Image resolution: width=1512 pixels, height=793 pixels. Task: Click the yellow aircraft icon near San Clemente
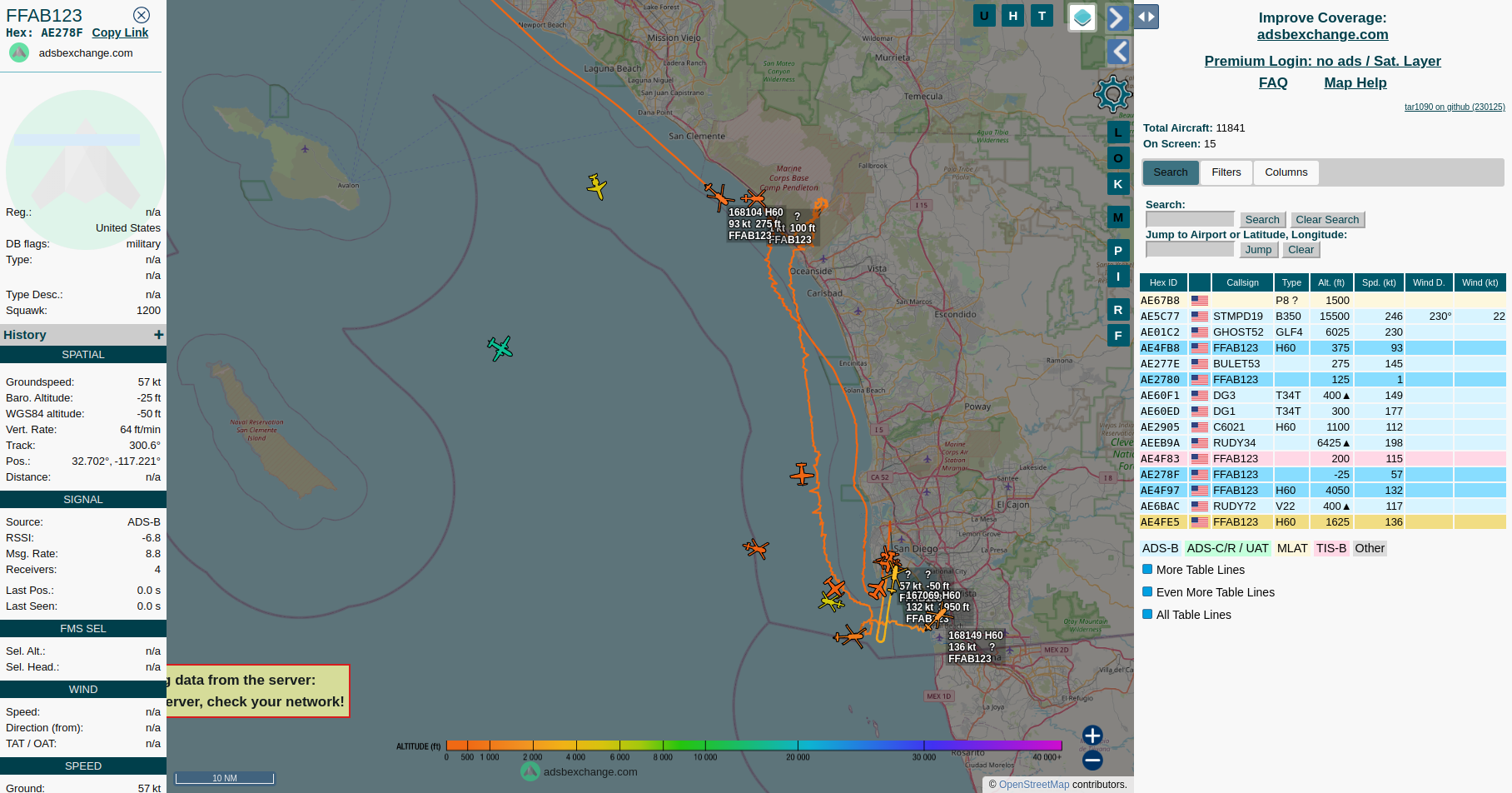pyautogui.click(x=596, y=186)
